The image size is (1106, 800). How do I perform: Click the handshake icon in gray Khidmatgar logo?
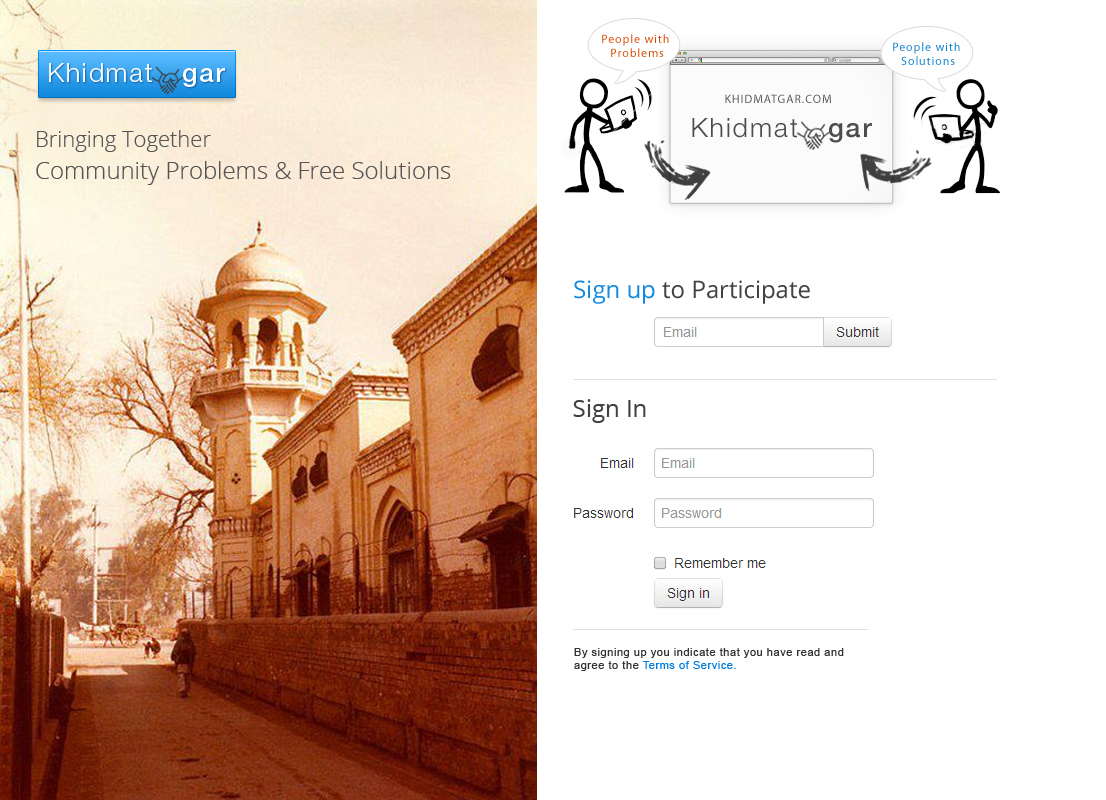[813, 135]
